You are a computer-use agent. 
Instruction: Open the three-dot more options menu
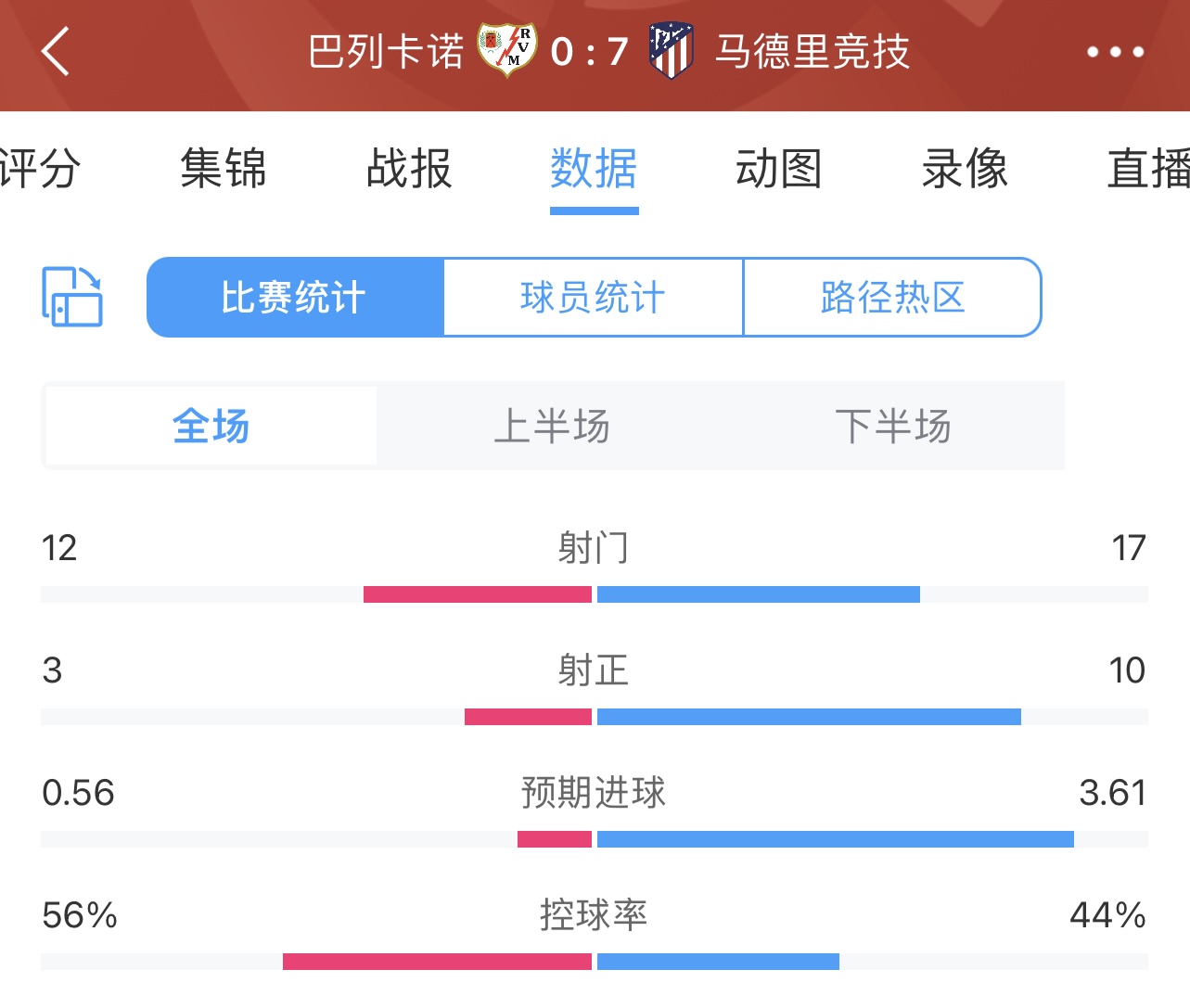tap(1115, 52)
